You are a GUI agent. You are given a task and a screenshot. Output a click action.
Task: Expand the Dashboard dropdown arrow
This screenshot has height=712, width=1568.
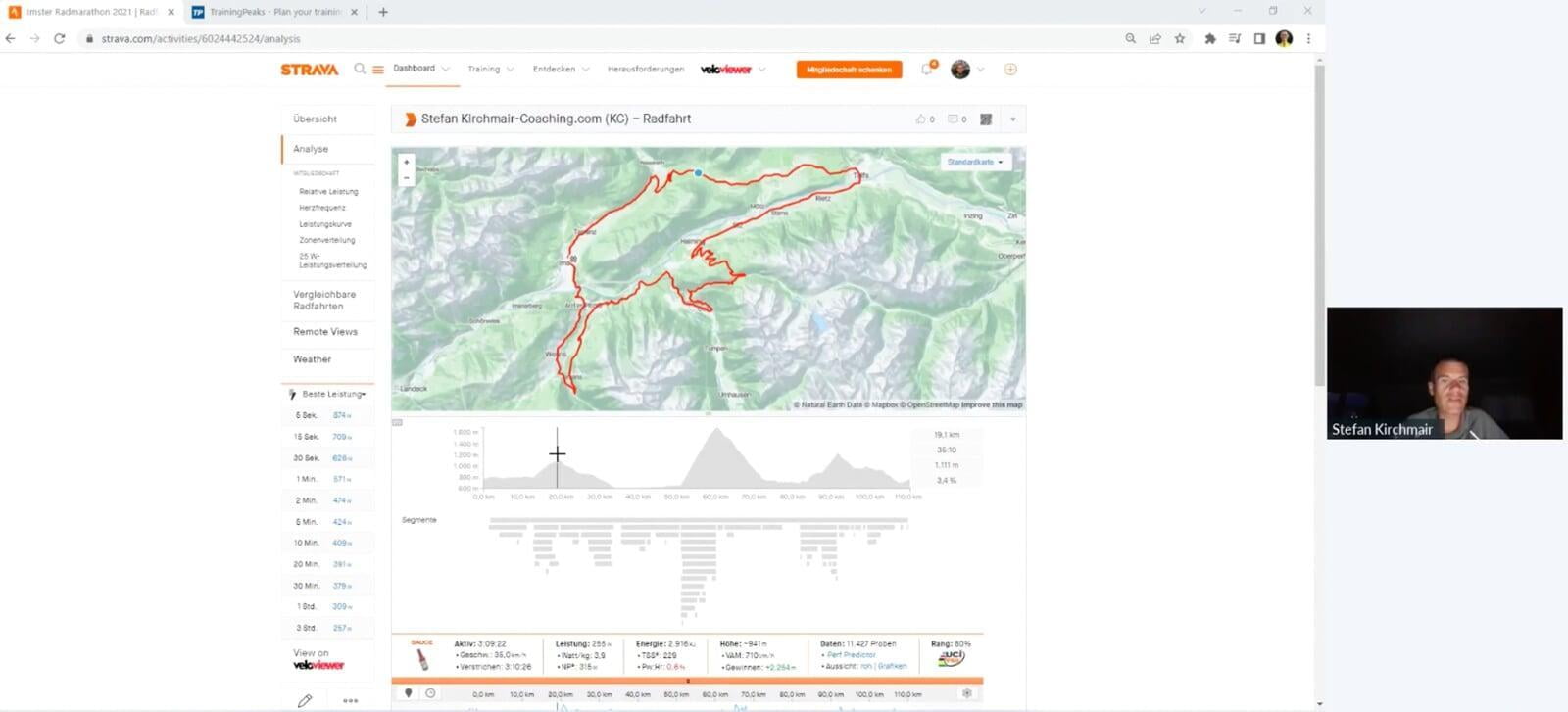click(446, 69)
